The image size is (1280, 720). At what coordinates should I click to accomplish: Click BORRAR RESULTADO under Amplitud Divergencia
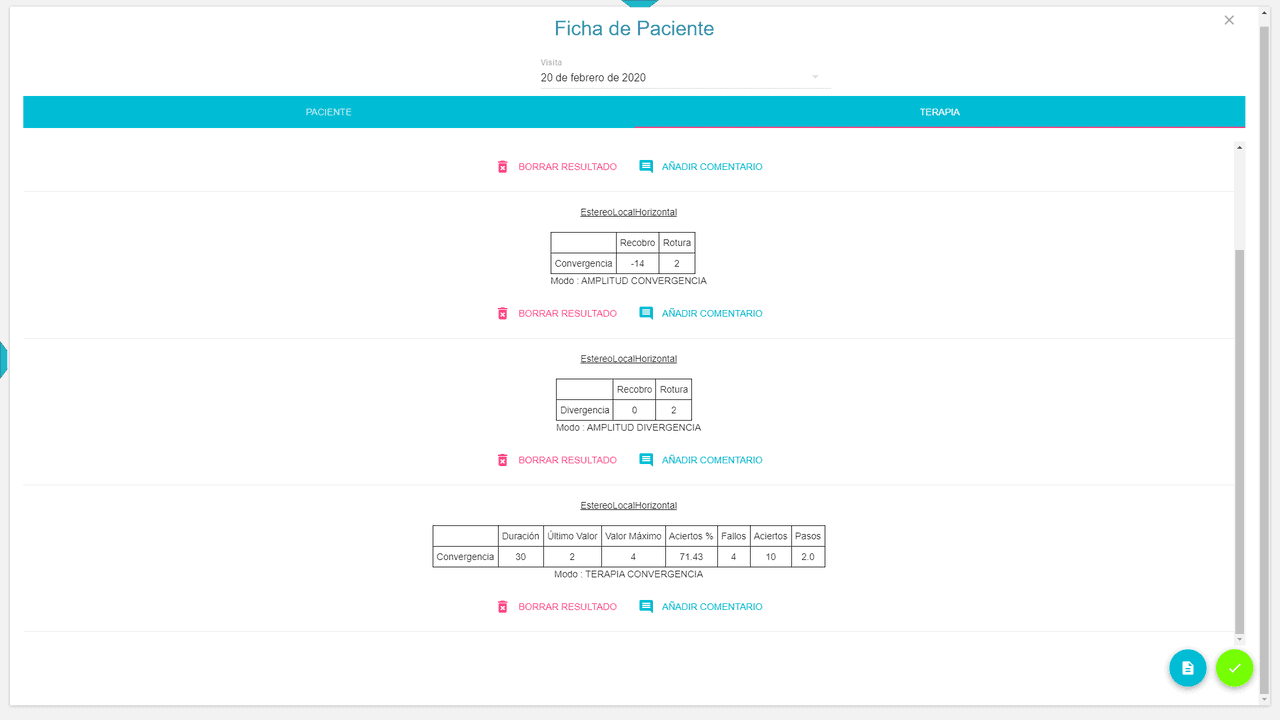567,460
